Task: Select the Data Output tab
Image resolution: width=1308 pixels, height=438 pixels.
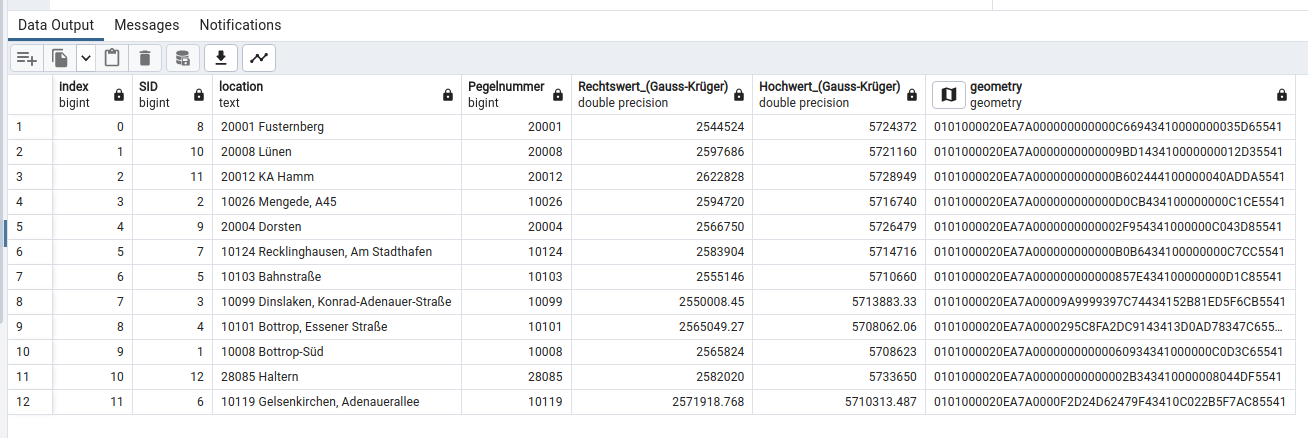Action: (56, 25)
